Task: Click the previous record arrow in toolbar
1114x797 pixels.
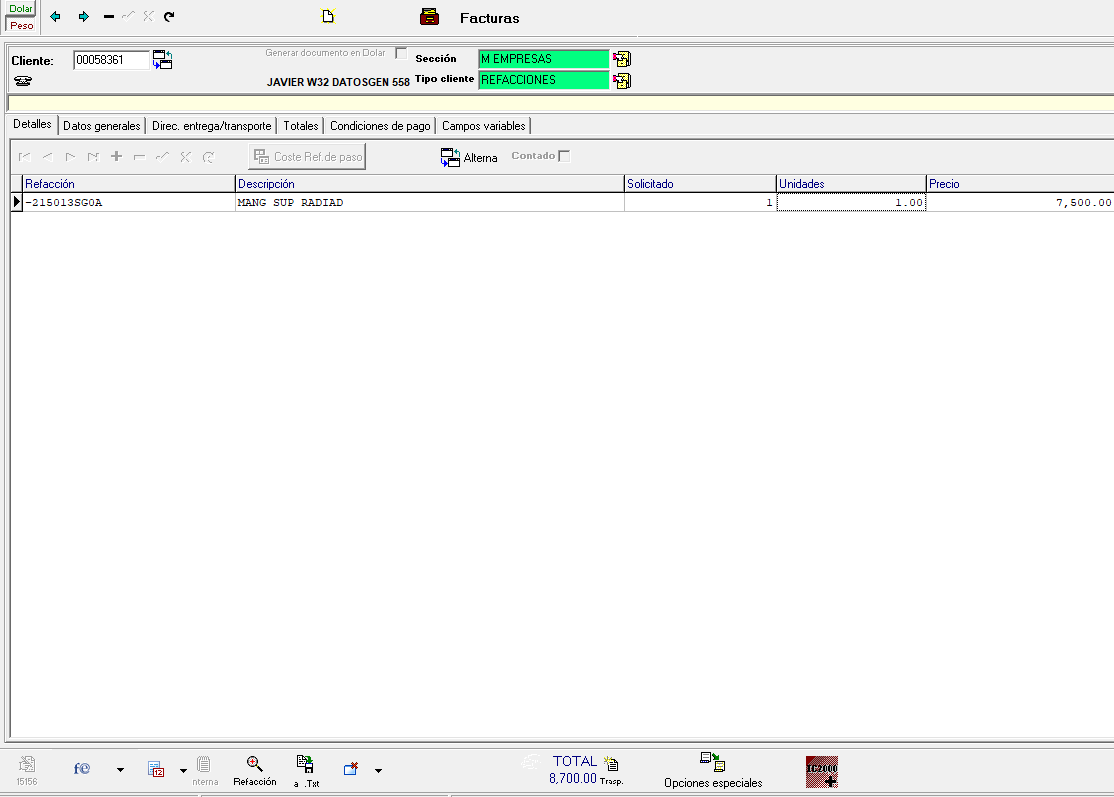Action: (55, 17)
